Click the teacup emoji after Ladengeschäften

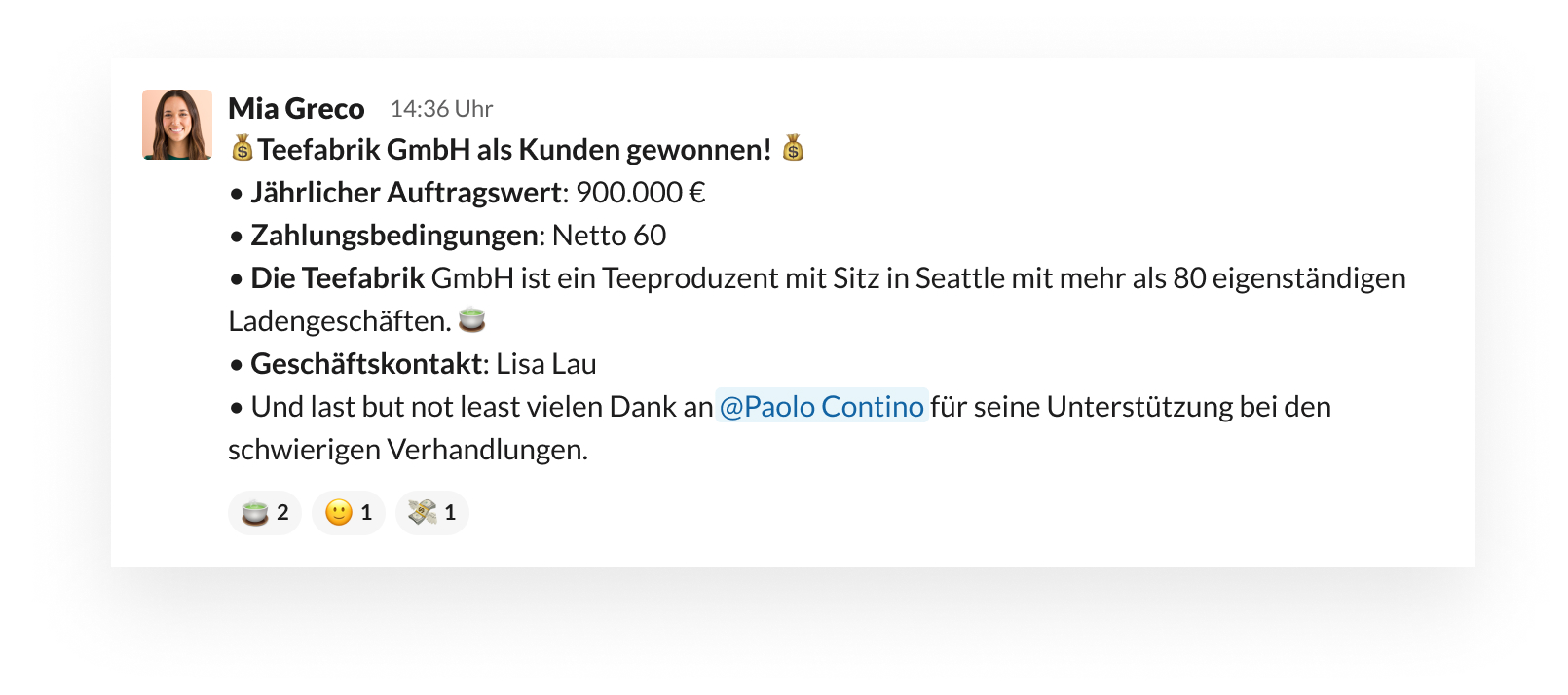[x=471, y=319]
